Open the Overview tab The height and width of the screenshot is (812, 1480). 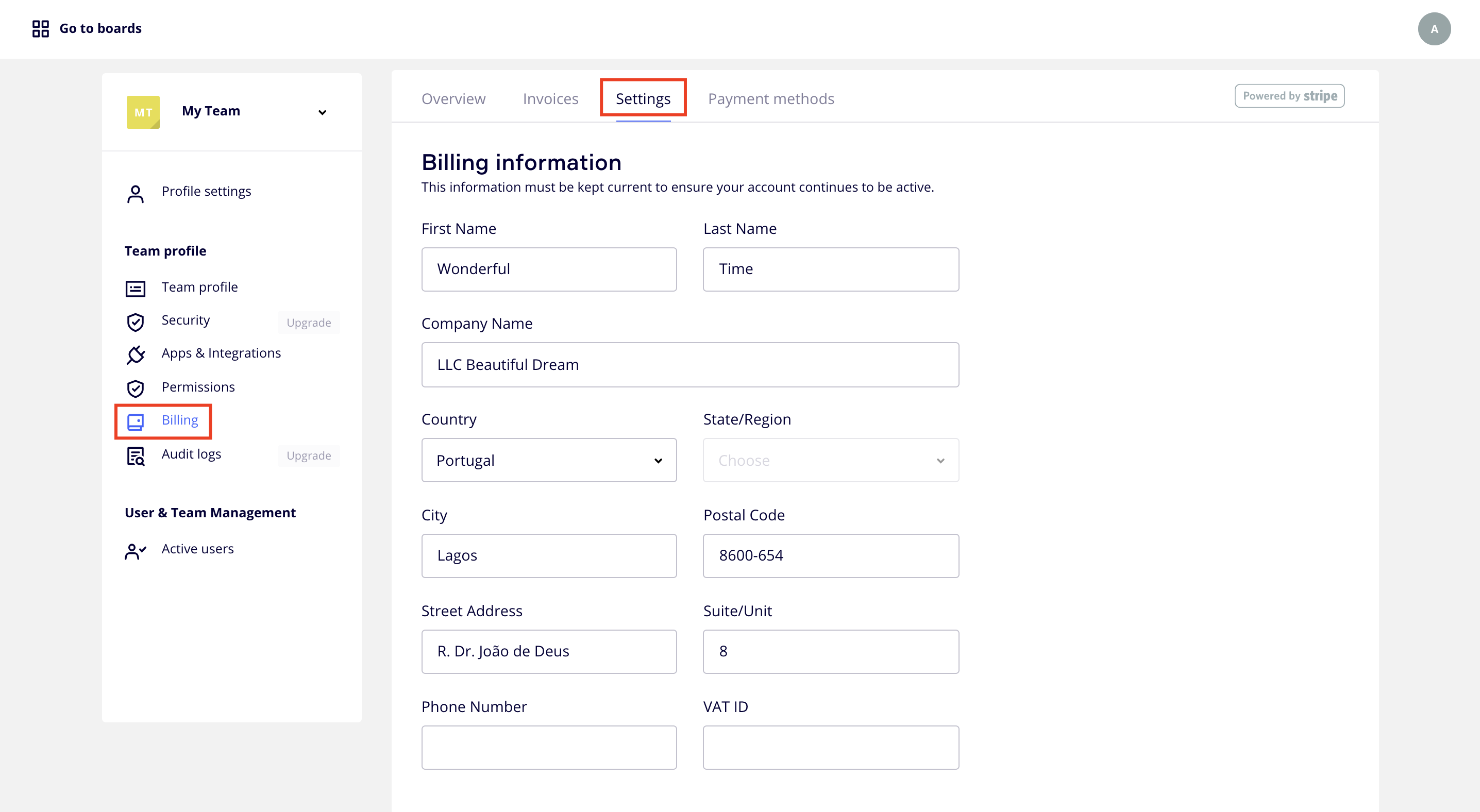(453, 99)
